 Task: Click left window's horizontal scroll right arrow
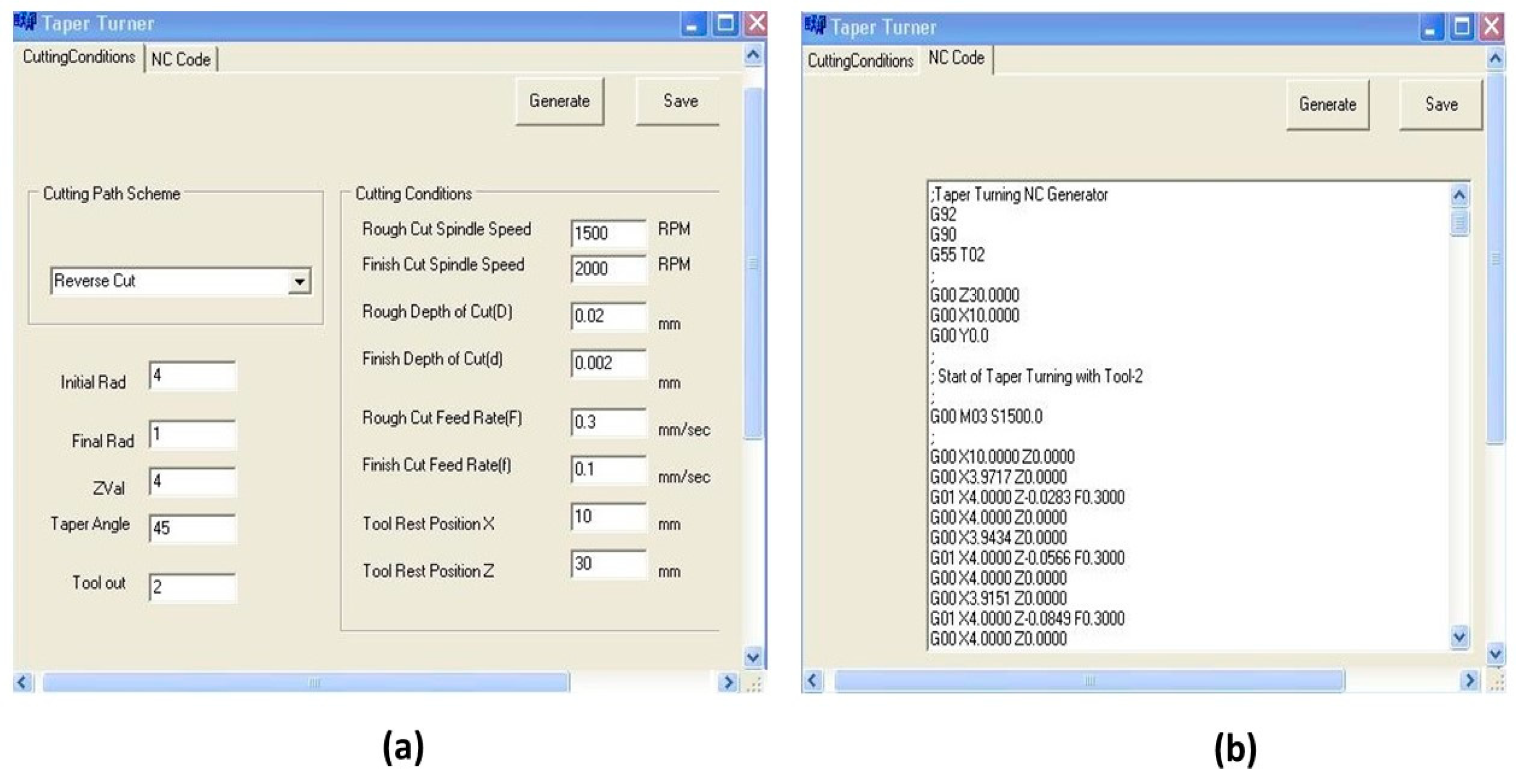click(x=728, y=682)
